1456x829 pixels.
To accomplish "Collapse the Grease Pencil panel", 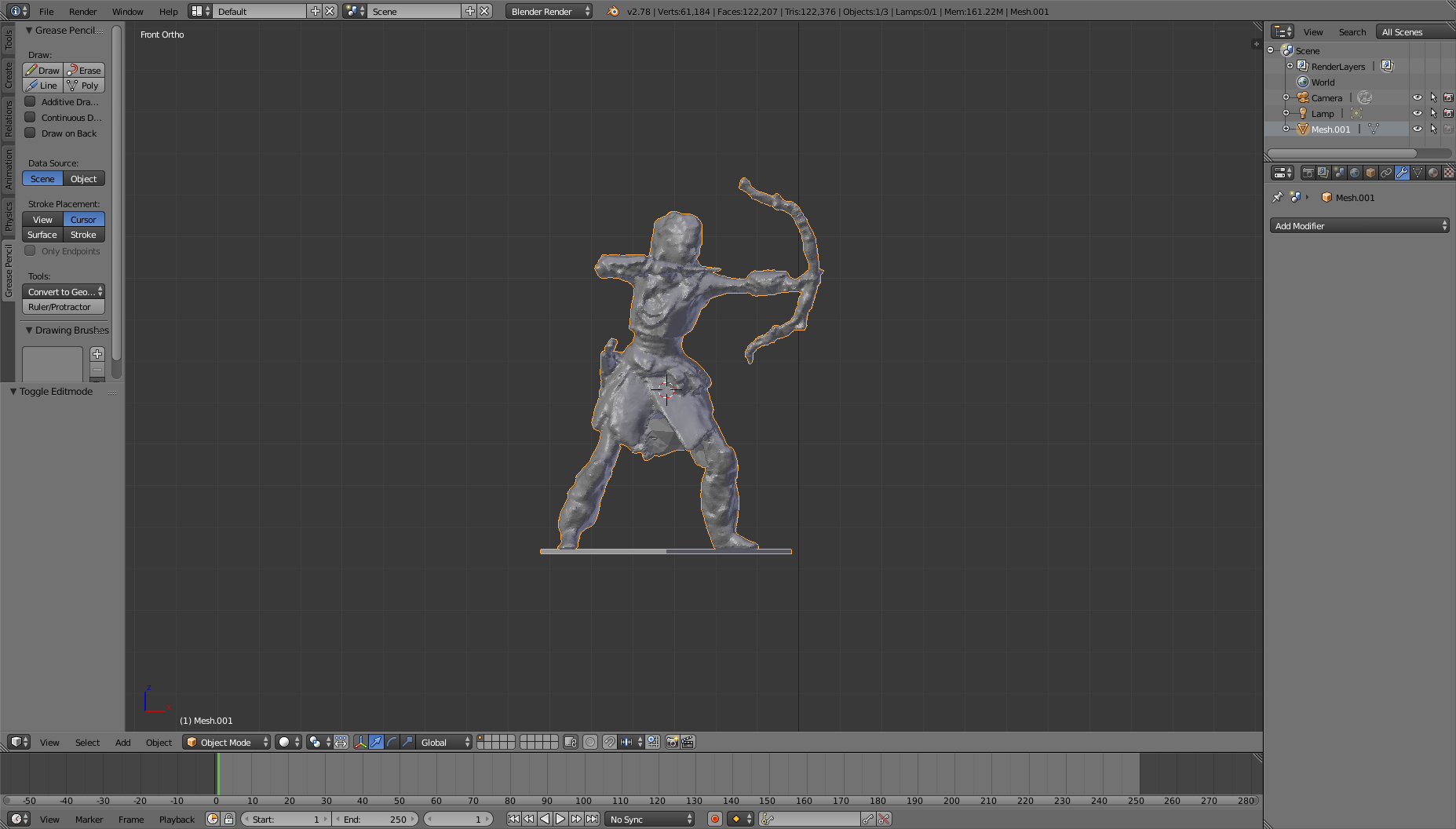I will pos(29,30).
